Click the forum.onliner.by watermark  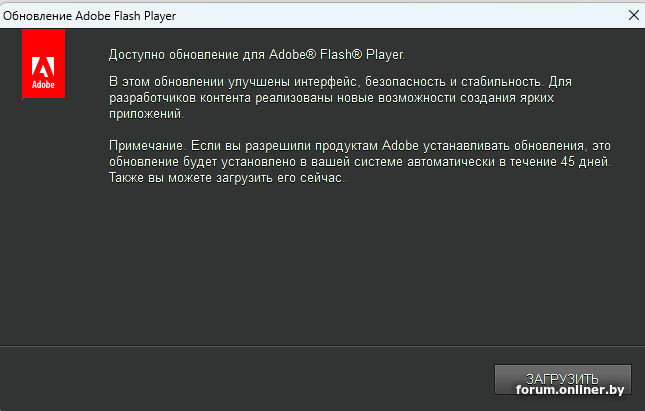click(x=571, y=389)
